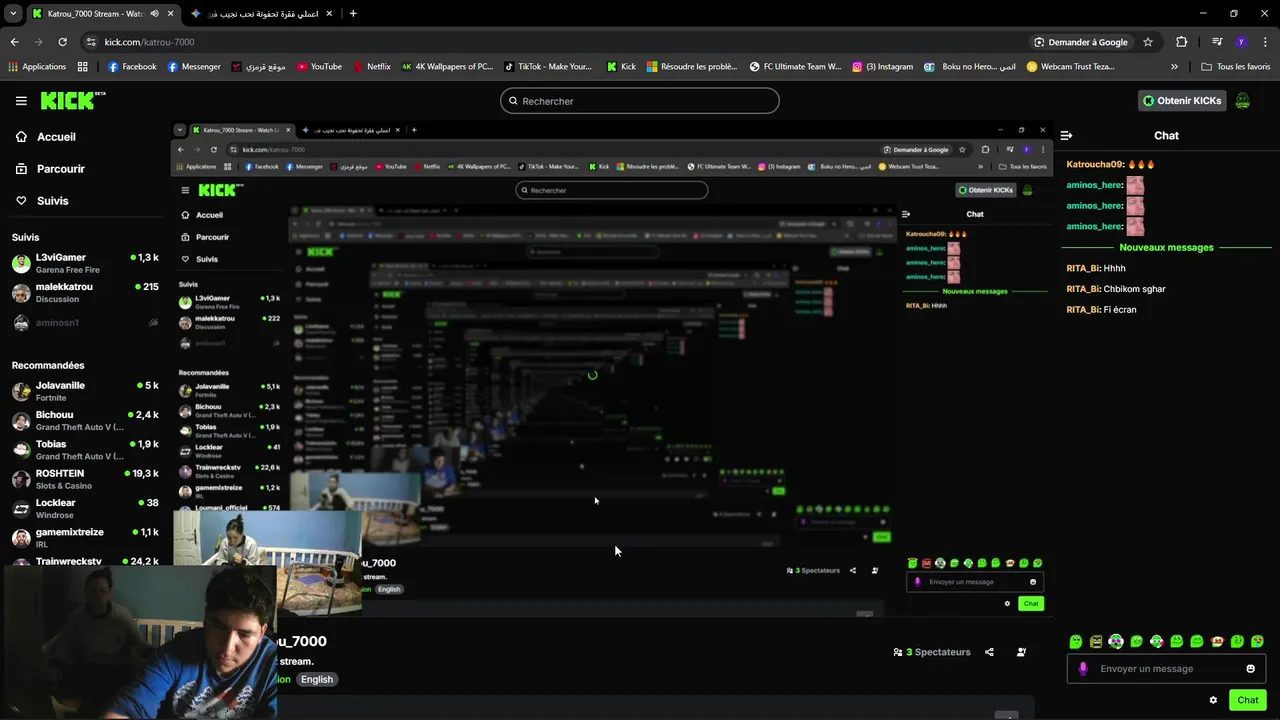
Task: Open TikTok - Make Your... bookmark
Action: tap(549, 67)
